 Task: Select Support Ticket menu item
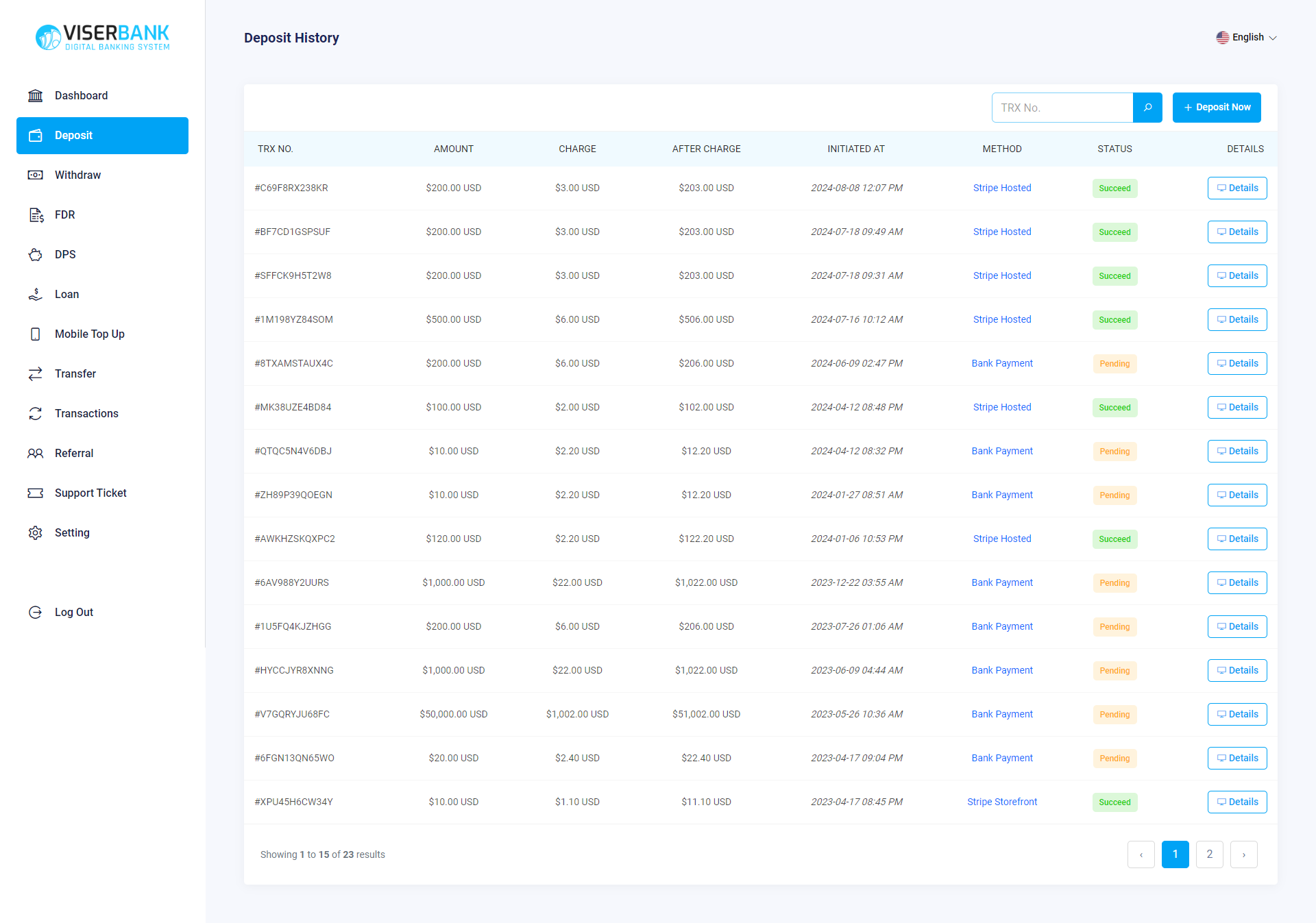[90, 493]
